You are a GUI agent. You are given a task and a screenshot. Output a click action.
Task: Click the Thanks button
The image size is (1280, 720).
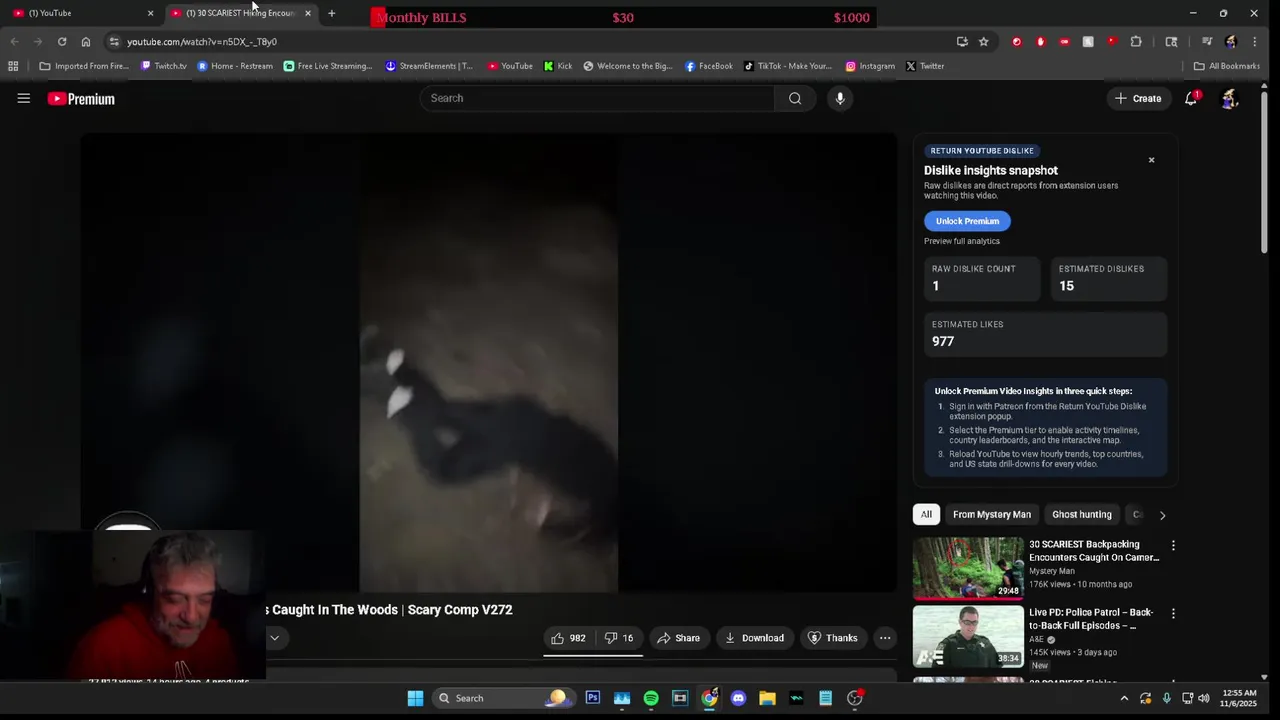[x=832, y=638]
